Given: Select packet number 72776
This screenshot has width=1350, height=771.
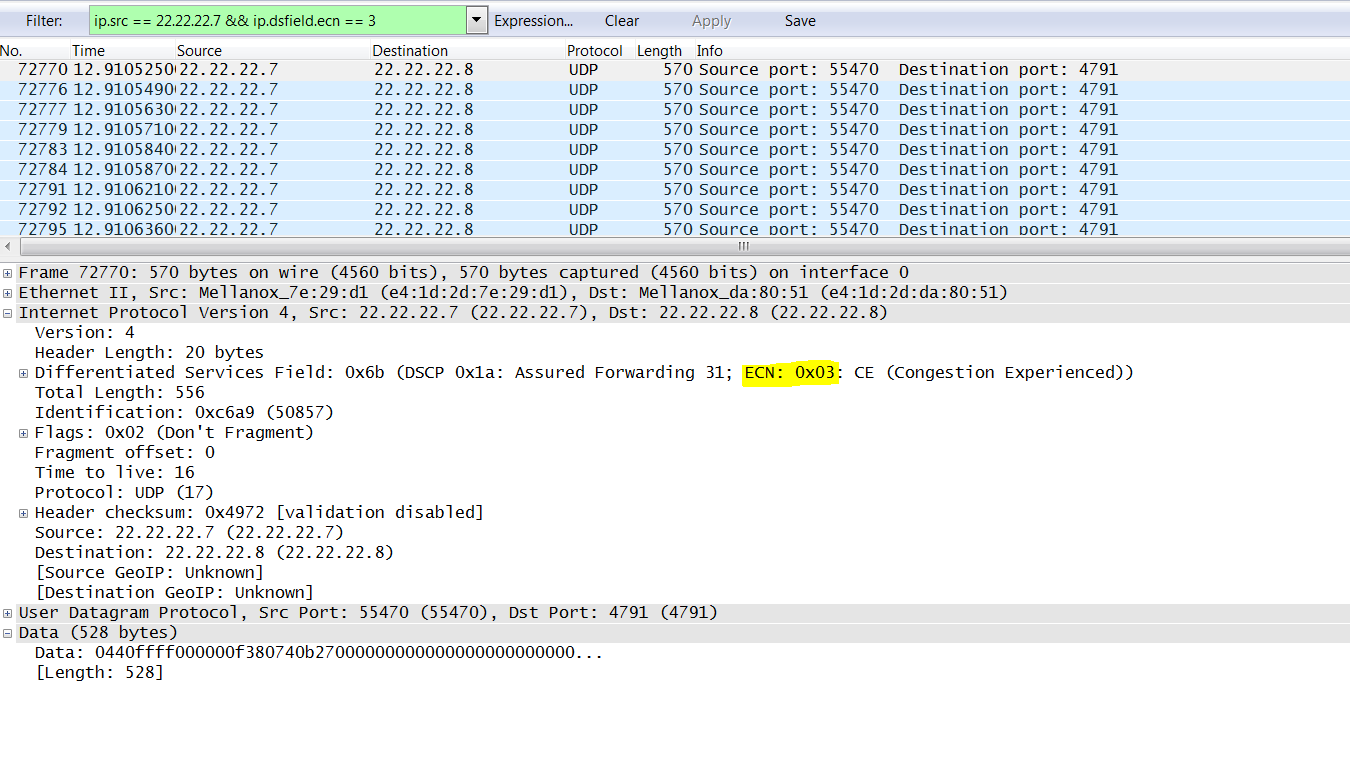Looking at the screenshot, I should [300, 89].
